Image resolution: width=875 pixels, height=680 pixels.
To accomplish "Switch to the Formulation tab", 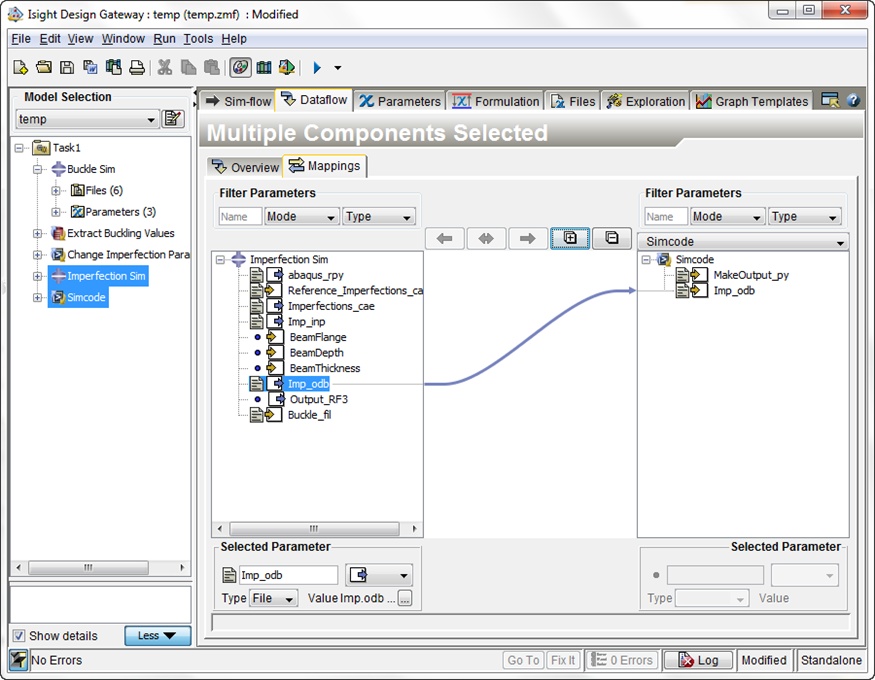I will pyautogui.click(x=496, y=101).
